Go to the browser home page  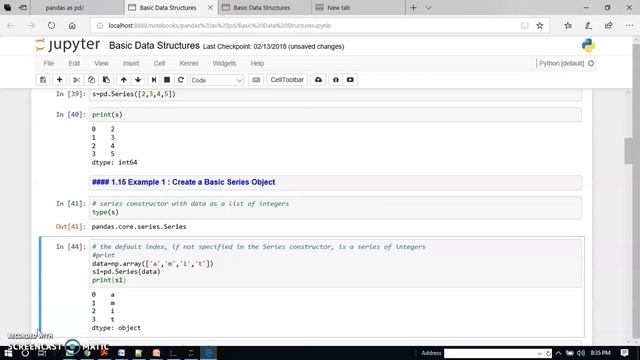click(72, 25)
